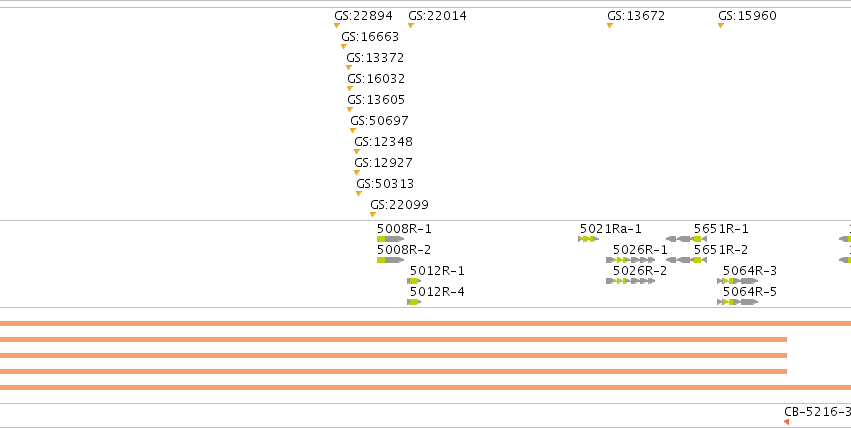Image resolution: width=851 pixels, height=428 pixels.
Task: Click the 5651R-1 gene model glyph
Action: click(687, 239)
